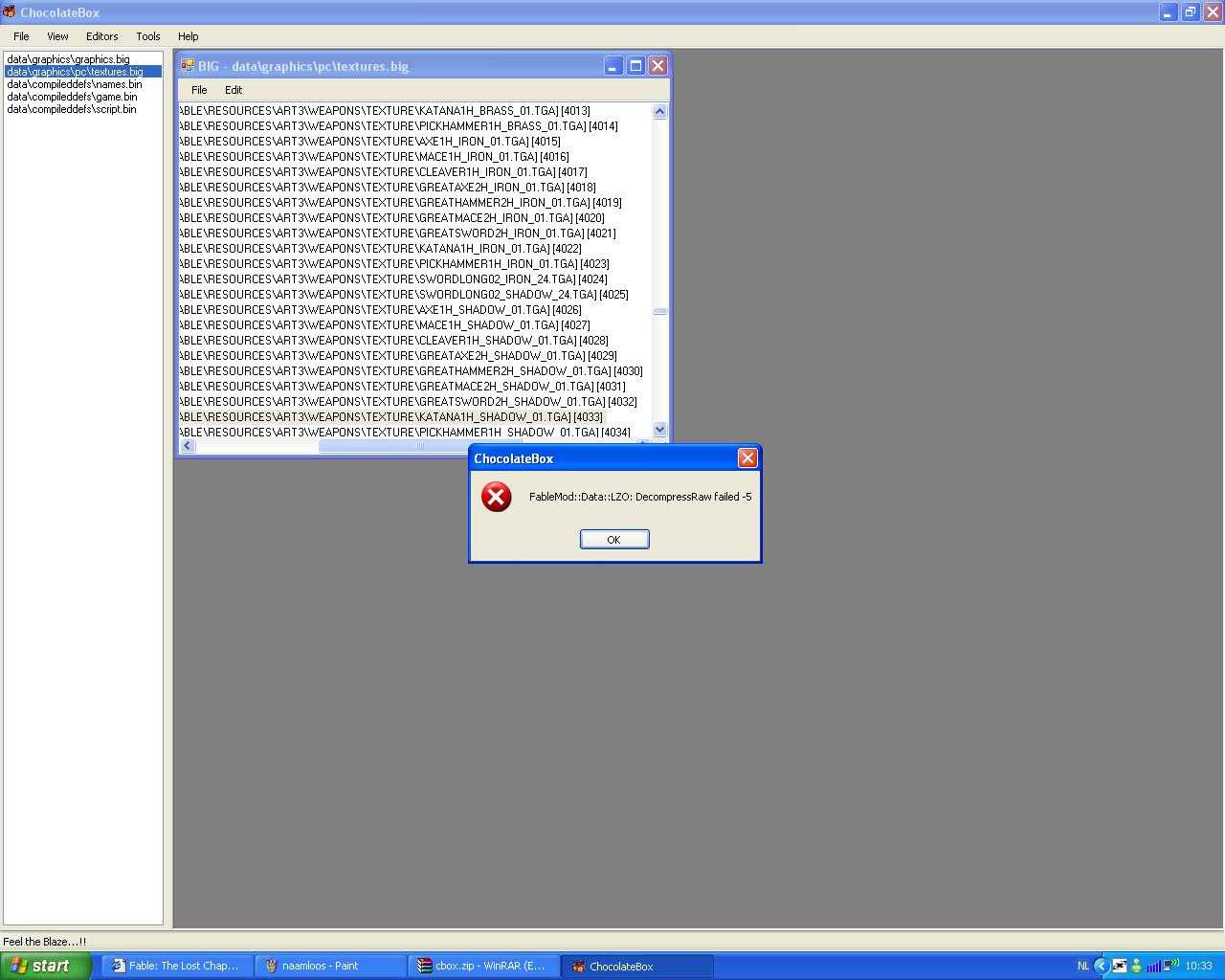Viewport: 1225px width, 980px height.
Task: Select data\compileddefs\names.bin entry
Action: [x=74, y=84]
